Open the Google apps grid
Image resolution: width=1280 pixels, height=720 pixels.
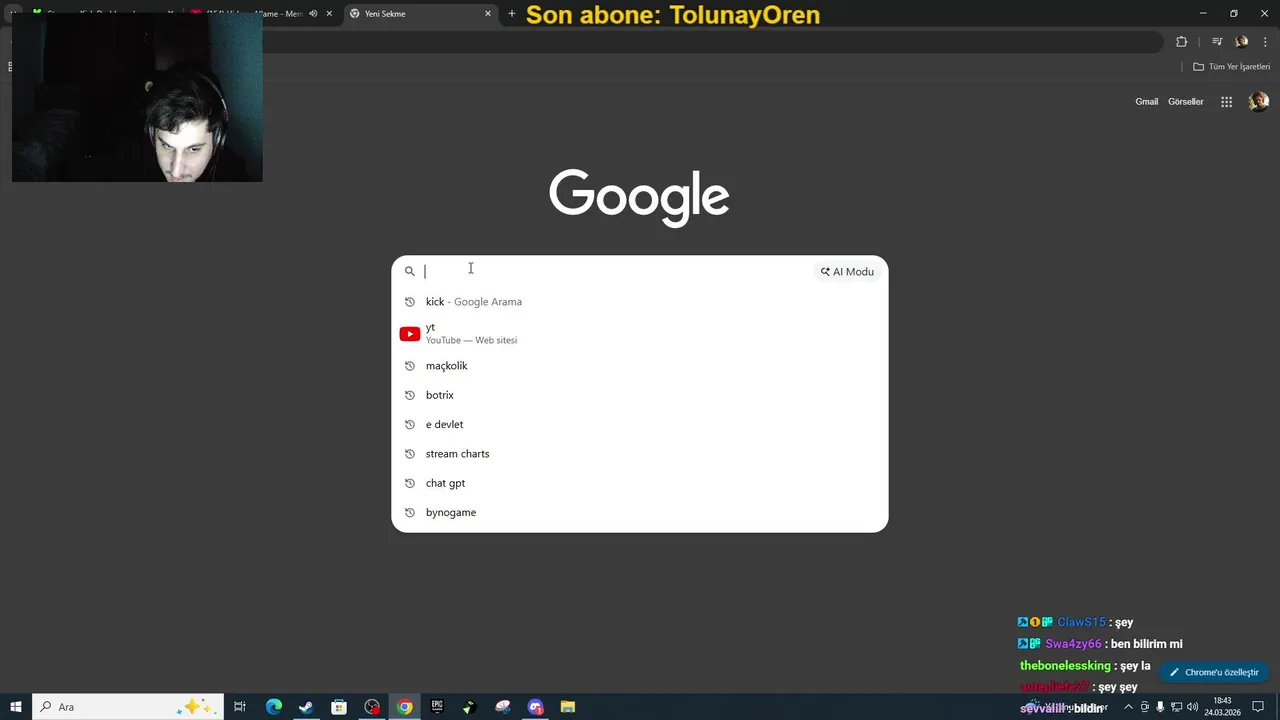(x=1226, y=101)
